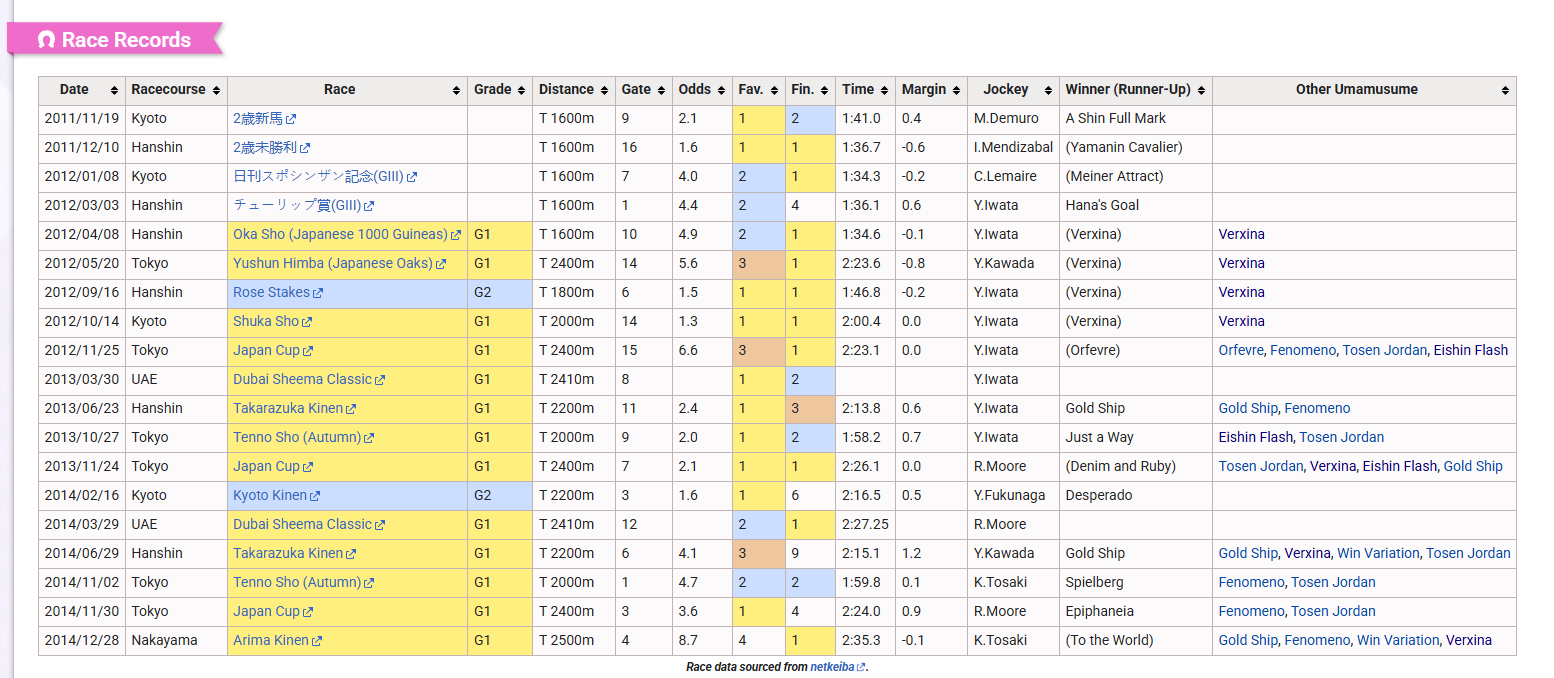
Task: Sort by Odds column sort arrows
Action: tap(722, 90)
